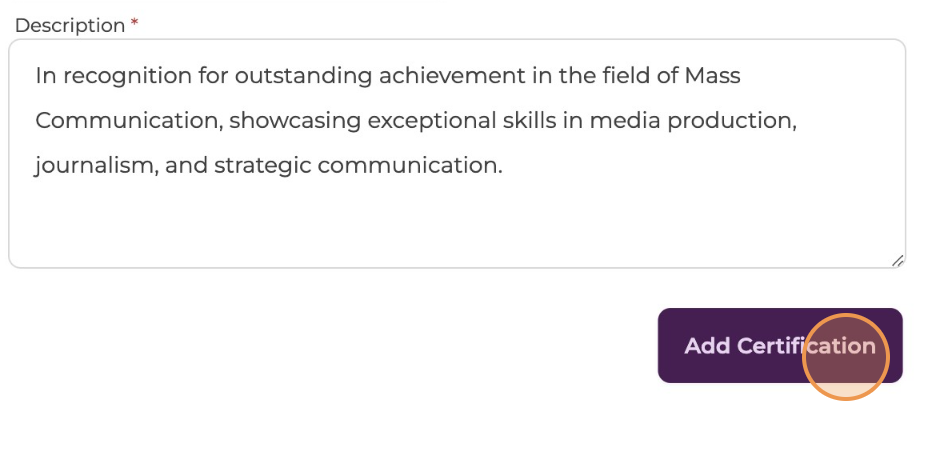Place cursor after "communication." at text end
The height and width of the screenshot is (464, 936).
pos(504,165)
